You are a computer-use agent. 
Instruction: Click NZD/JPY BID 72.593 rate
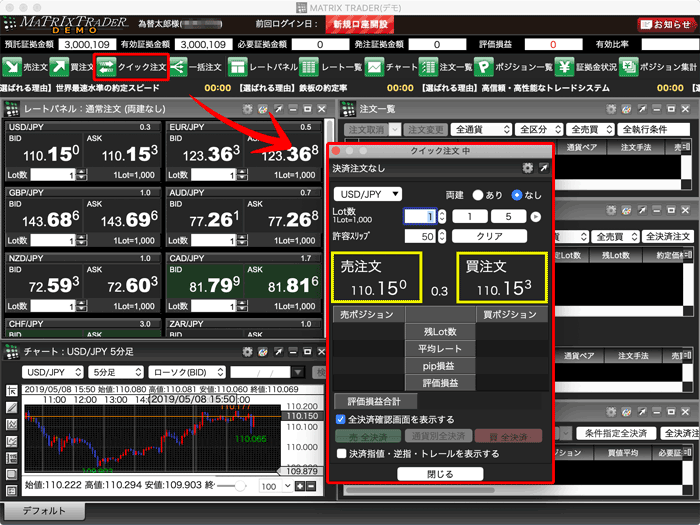click(43, 281)
